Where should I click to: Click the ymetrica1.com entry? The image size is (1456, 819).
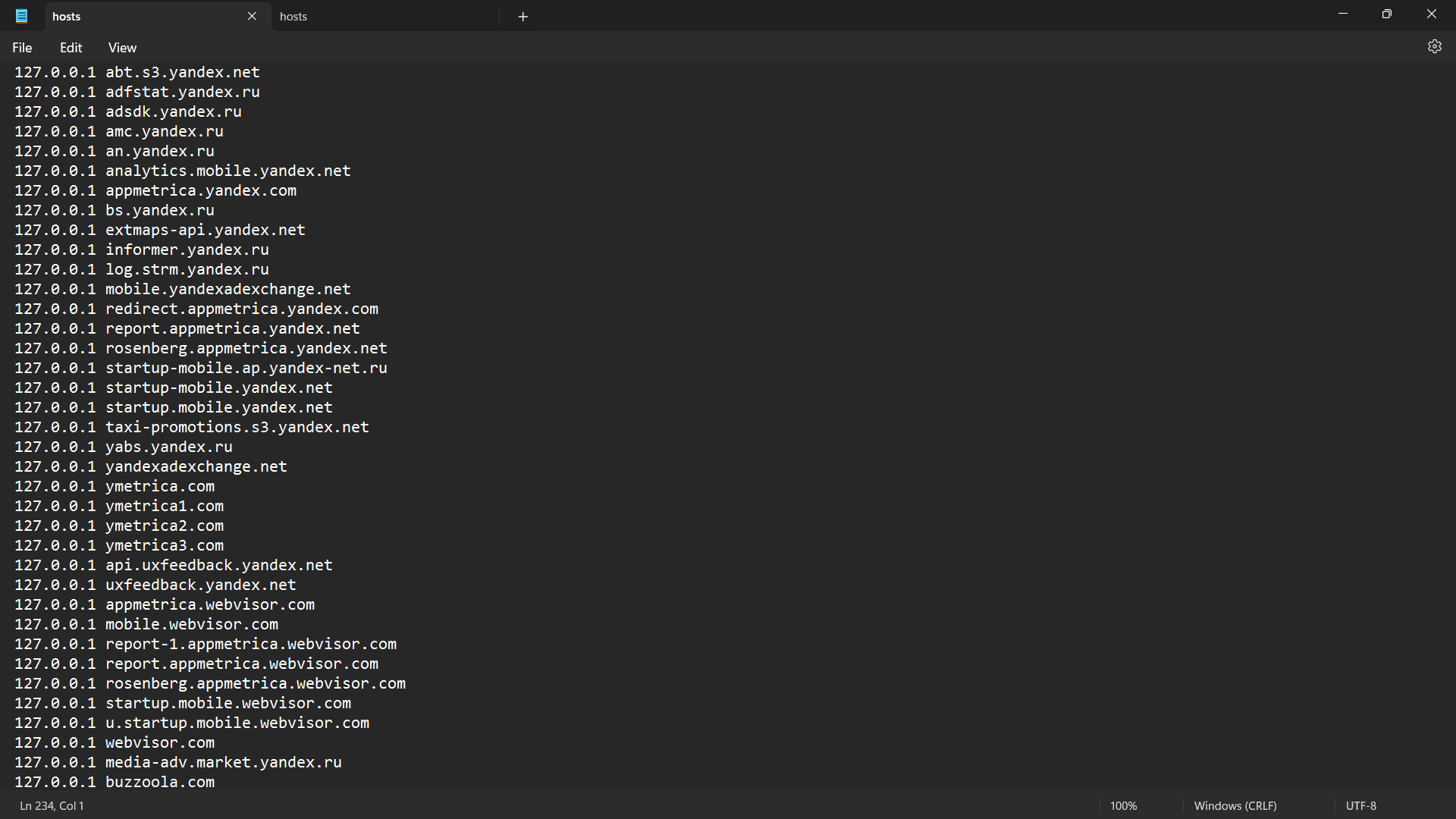point(119,506)
